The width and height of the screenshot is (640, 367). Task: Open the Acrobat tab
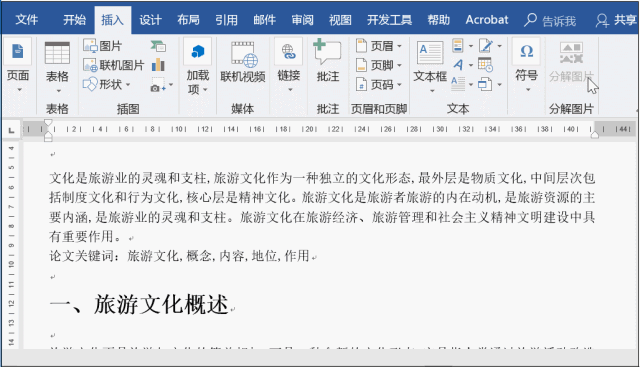coord(487,20)
